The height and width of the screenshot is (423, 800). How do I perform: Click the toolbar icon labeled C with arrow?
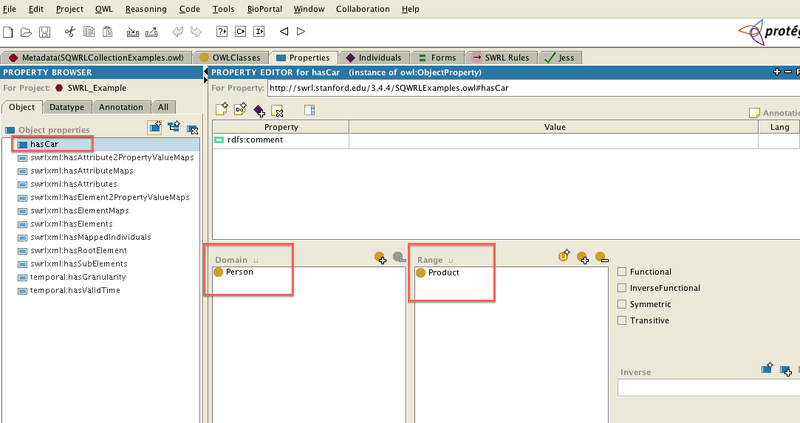click(240, 32)
